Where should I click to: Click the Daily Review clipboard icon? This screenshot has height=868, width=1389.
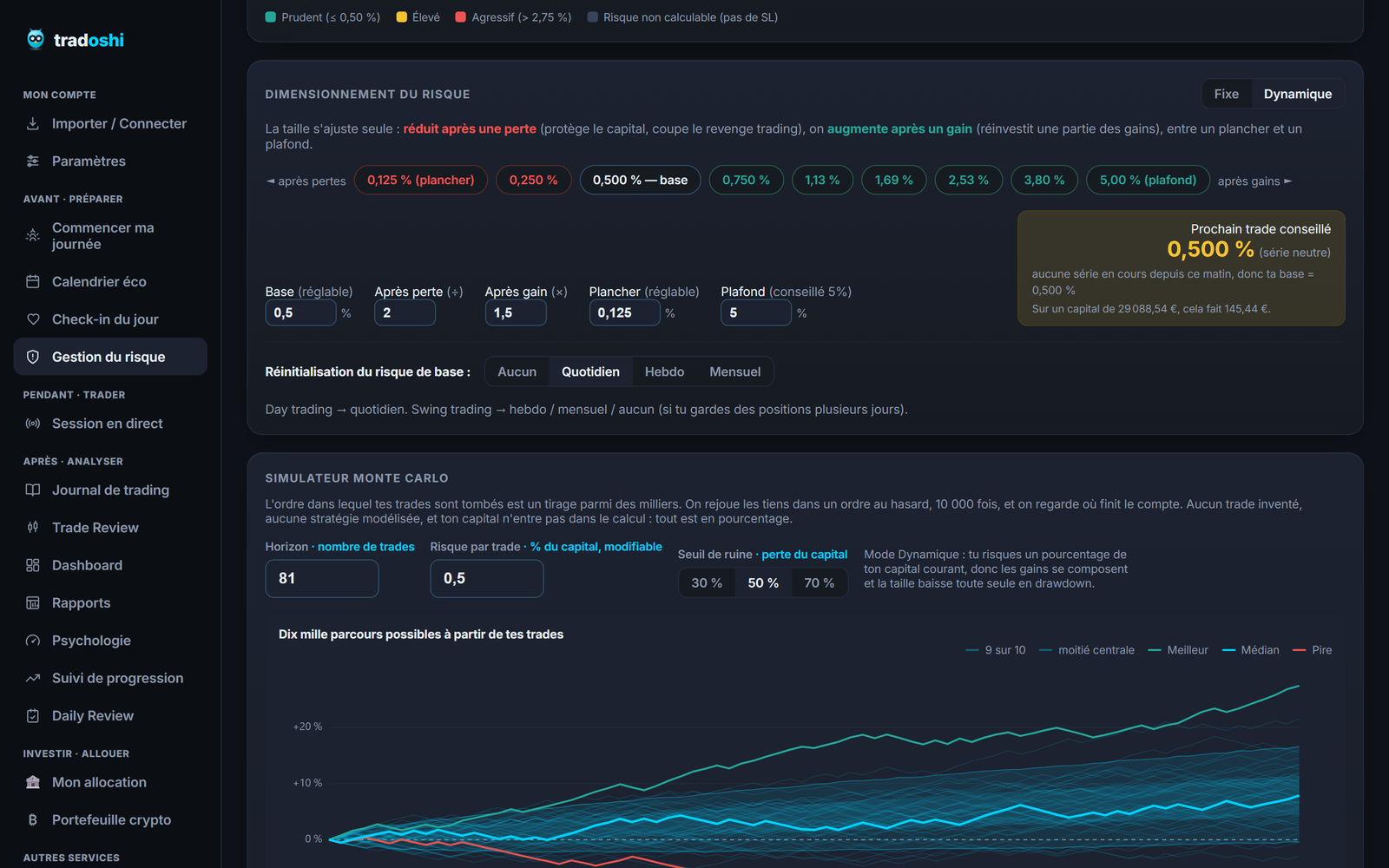pyautogui.click(x=33, y=715)
